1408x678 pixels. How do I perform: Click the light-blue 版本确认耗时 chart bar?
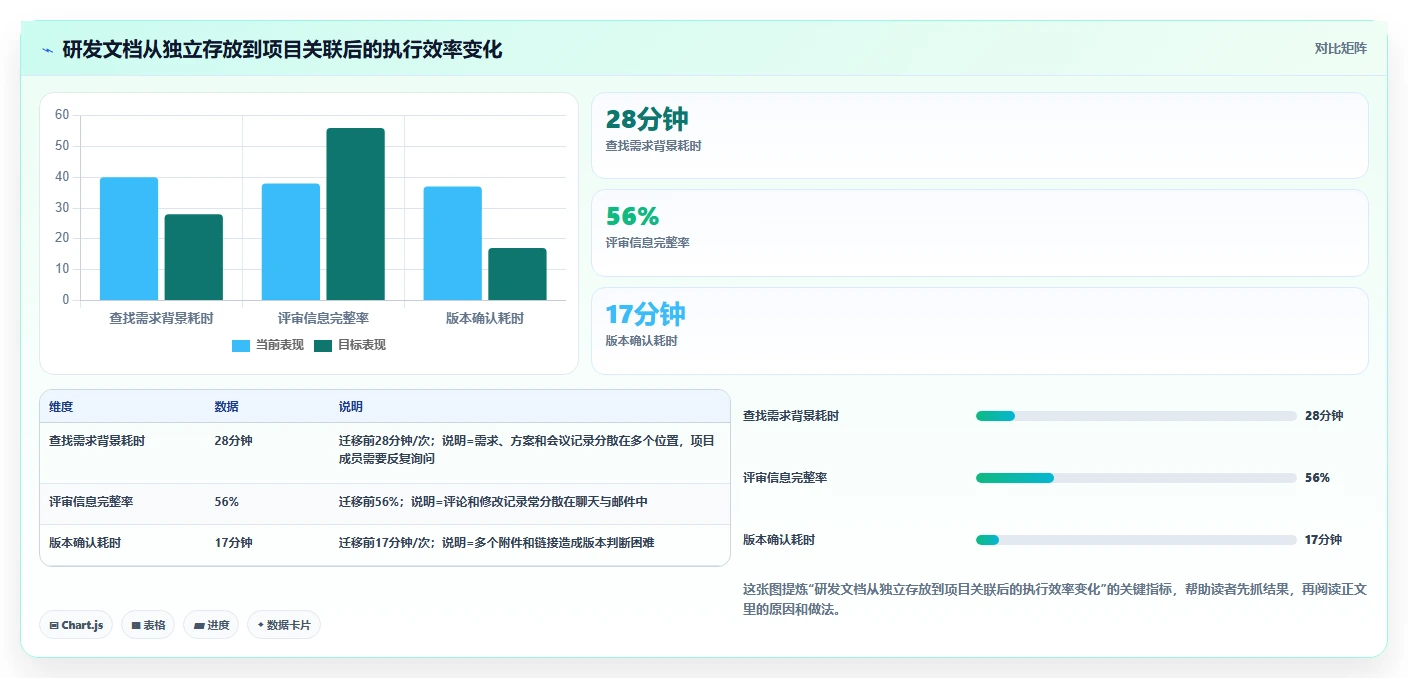tap(453, 243)
